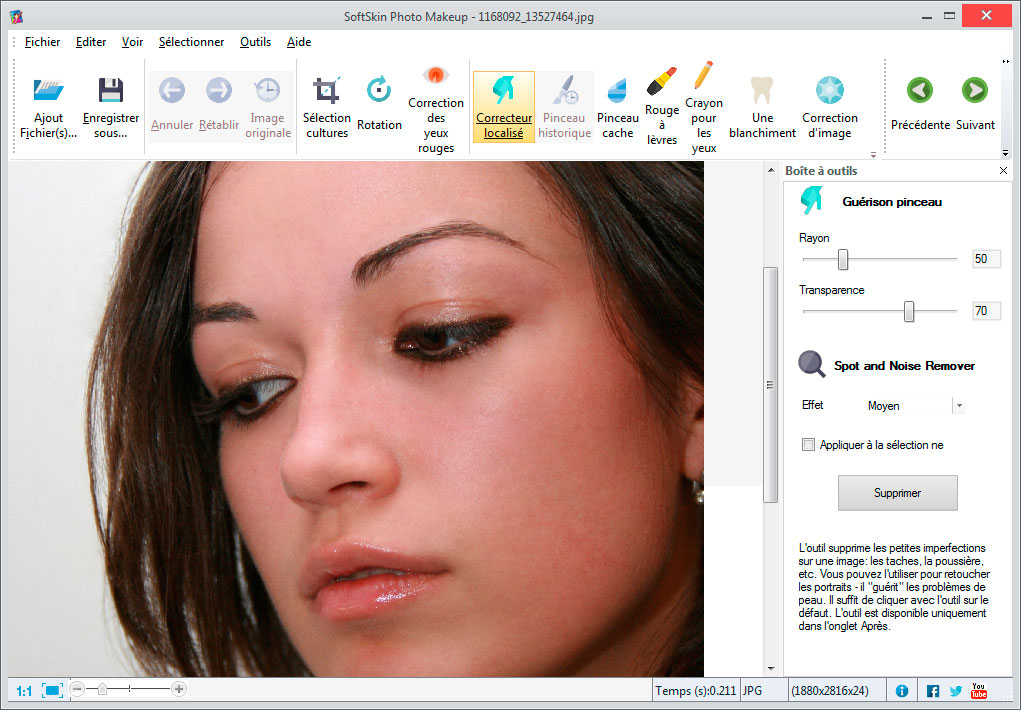Viewport: 1021px width, 710px height.
Task: Click the Rayon slider handle
Action: (x=843, y=259)
